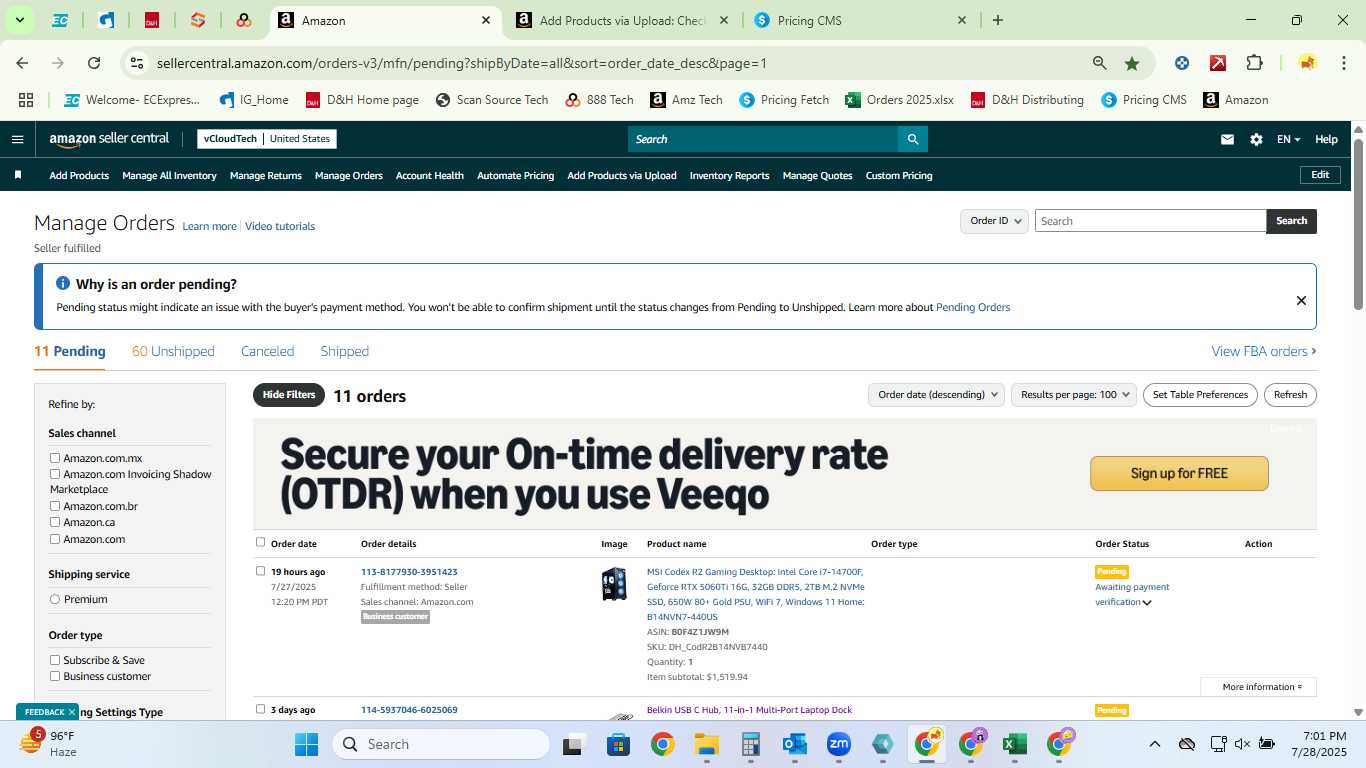1366x768 pixels.
Task: Click in the order search input field
Action: (1150, 221)
